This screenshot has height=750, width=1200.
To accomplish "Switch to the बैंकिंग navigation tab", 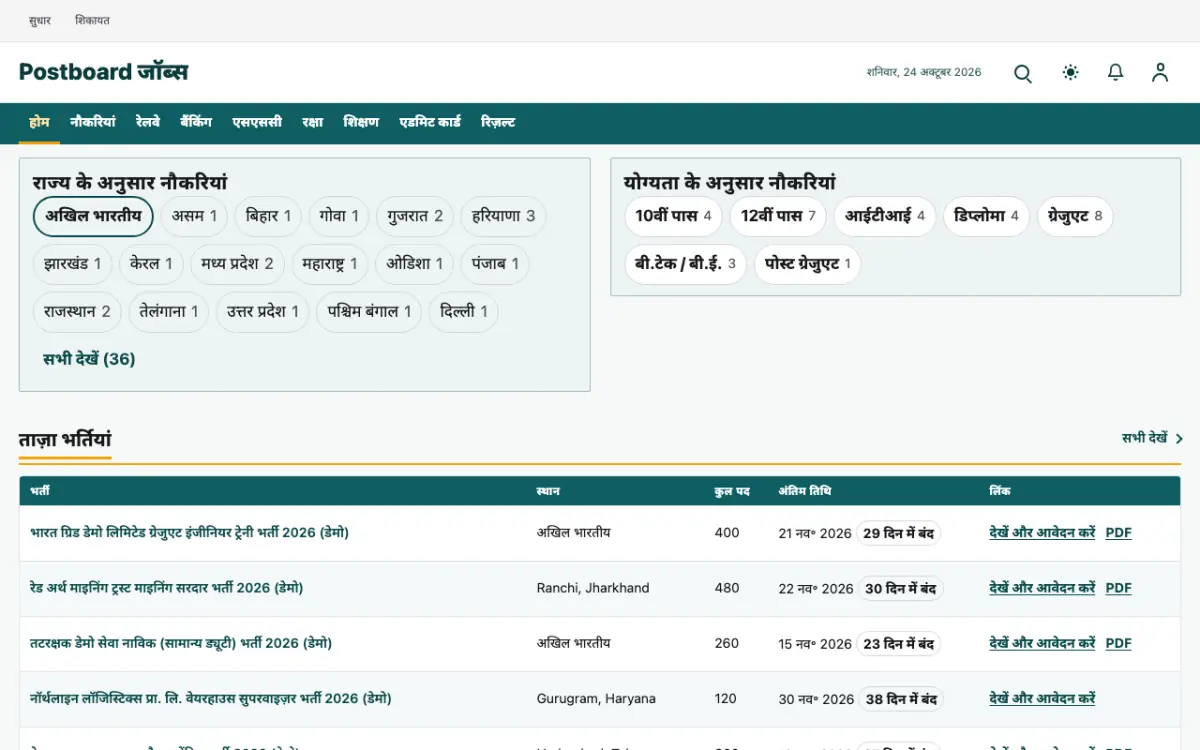I will pyautogui.click(x=196, y=122).
